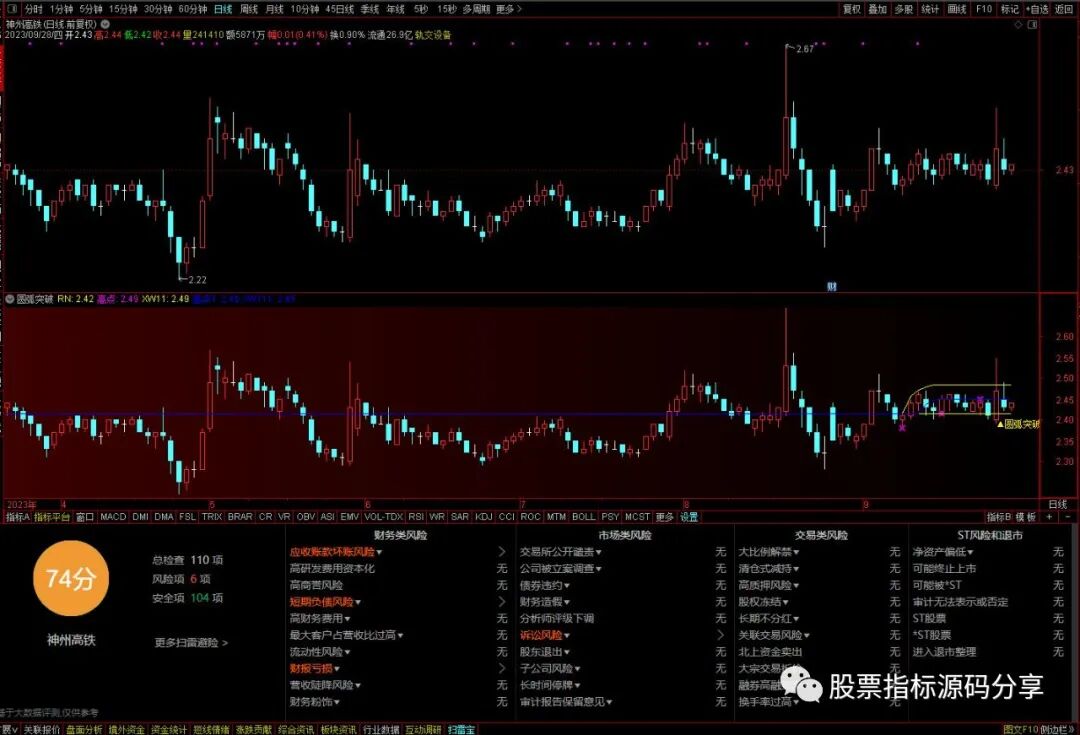1080x735 pixels.
Task: Click the 多股 toolbar button
Action: click(x=903, y=9)
